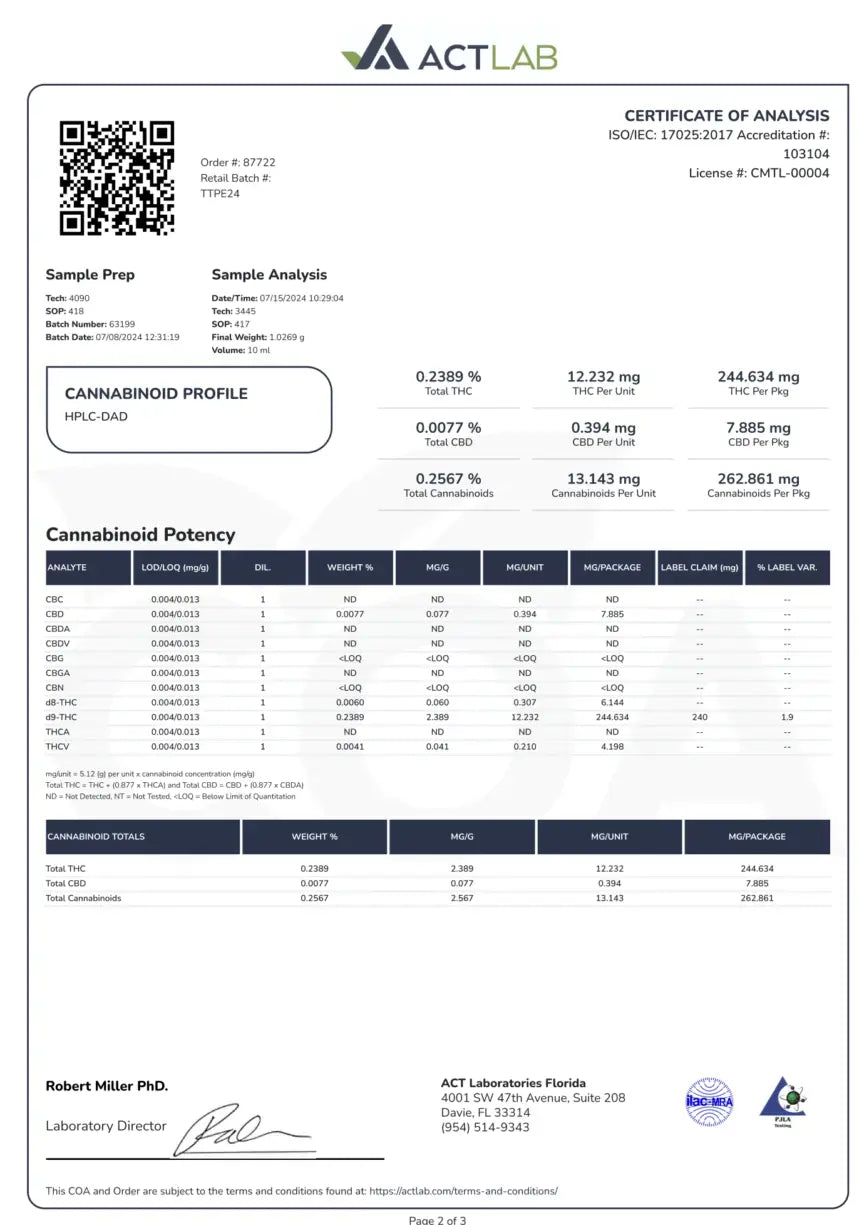Click the ACT LAB logo at top

click(x=448, y=48)
